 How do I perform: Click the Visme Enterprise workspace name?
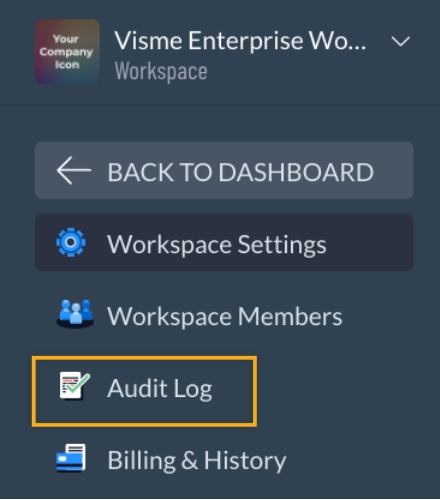pyautogui.click(x=240, y=41)
